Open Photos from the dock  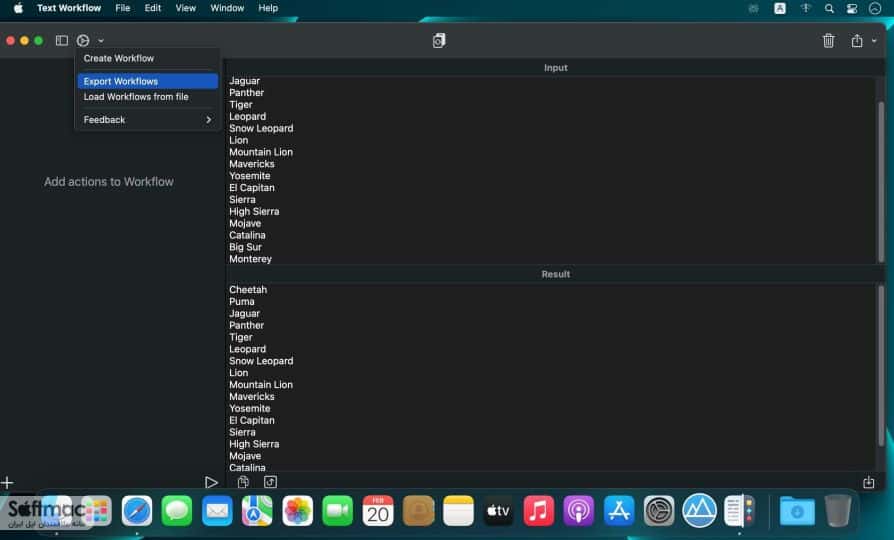coord(298,510)
